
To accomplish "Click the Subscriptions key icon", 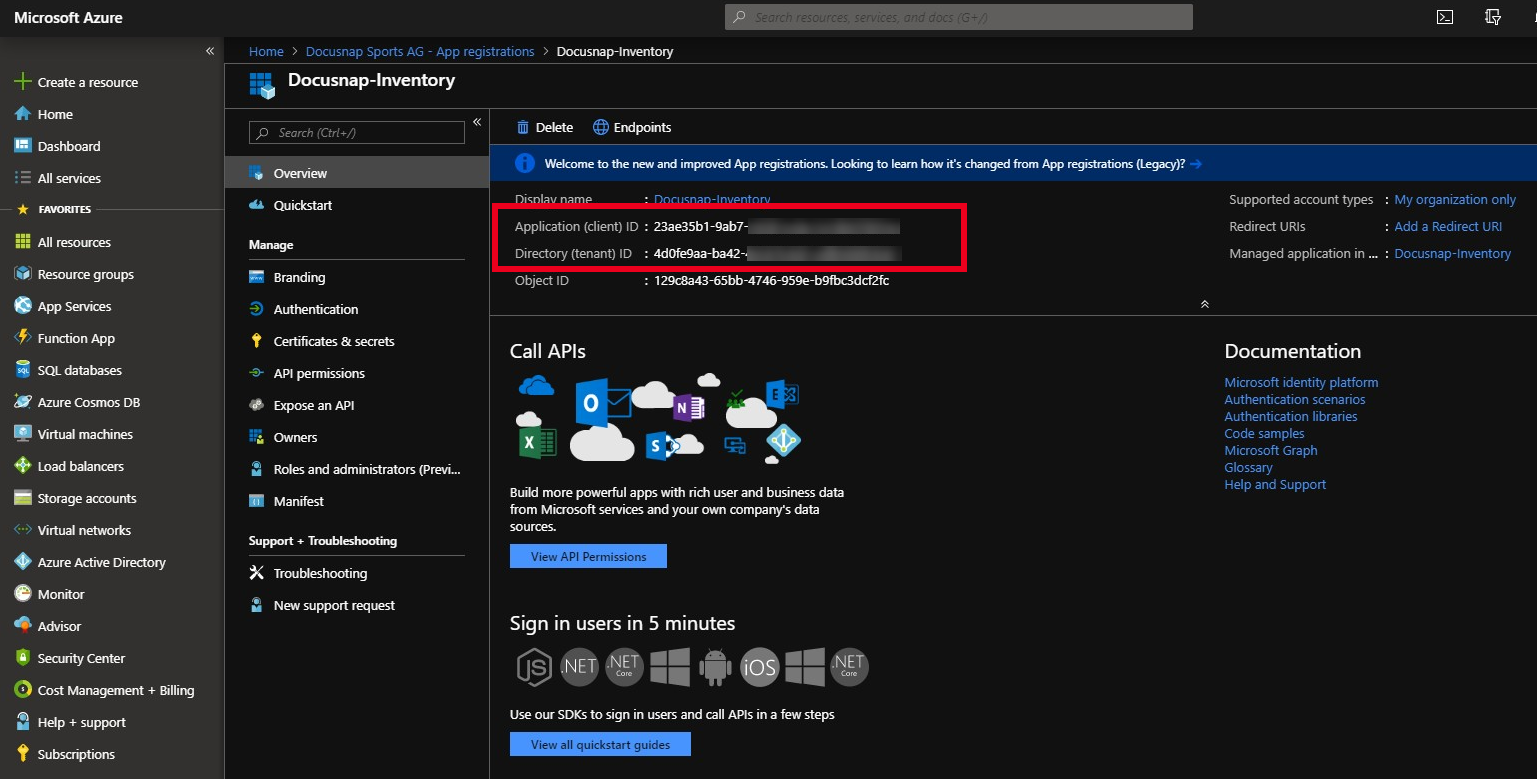I will tap(22, 754).
